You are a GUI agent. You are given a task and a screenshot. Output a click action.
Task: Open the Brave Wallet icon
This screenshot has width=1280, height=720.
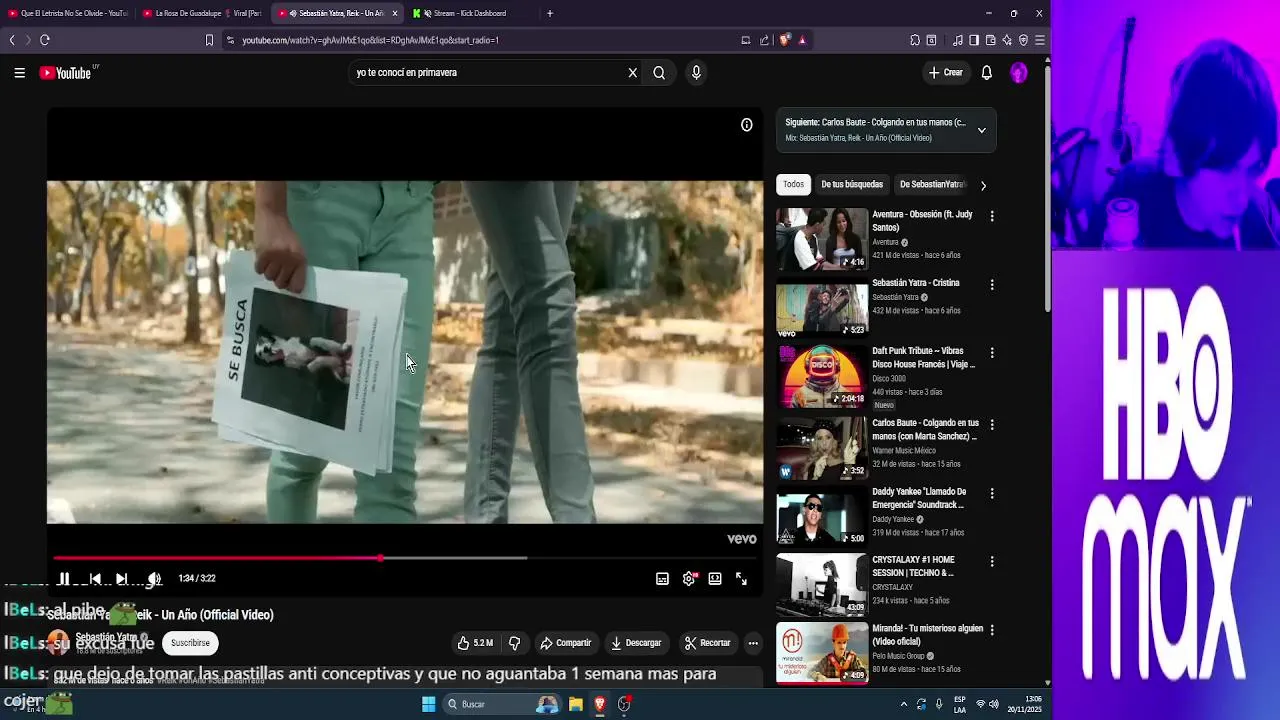[x=990, y=40]
